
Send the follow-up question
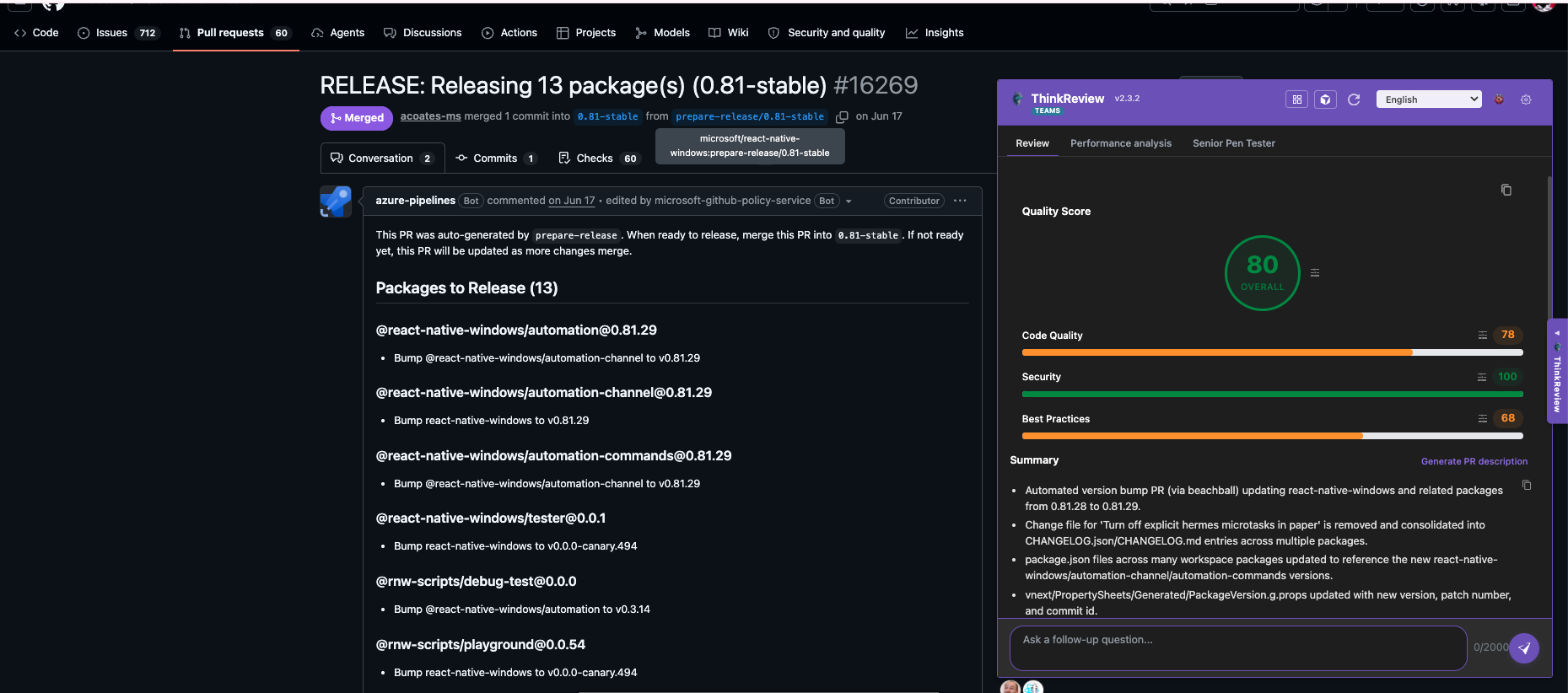pyautogui.click(x=1524, y=648)
